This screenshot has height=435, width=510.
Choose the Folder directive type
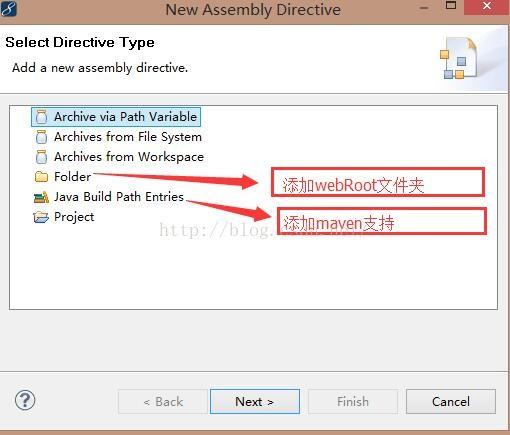point(72,177)
